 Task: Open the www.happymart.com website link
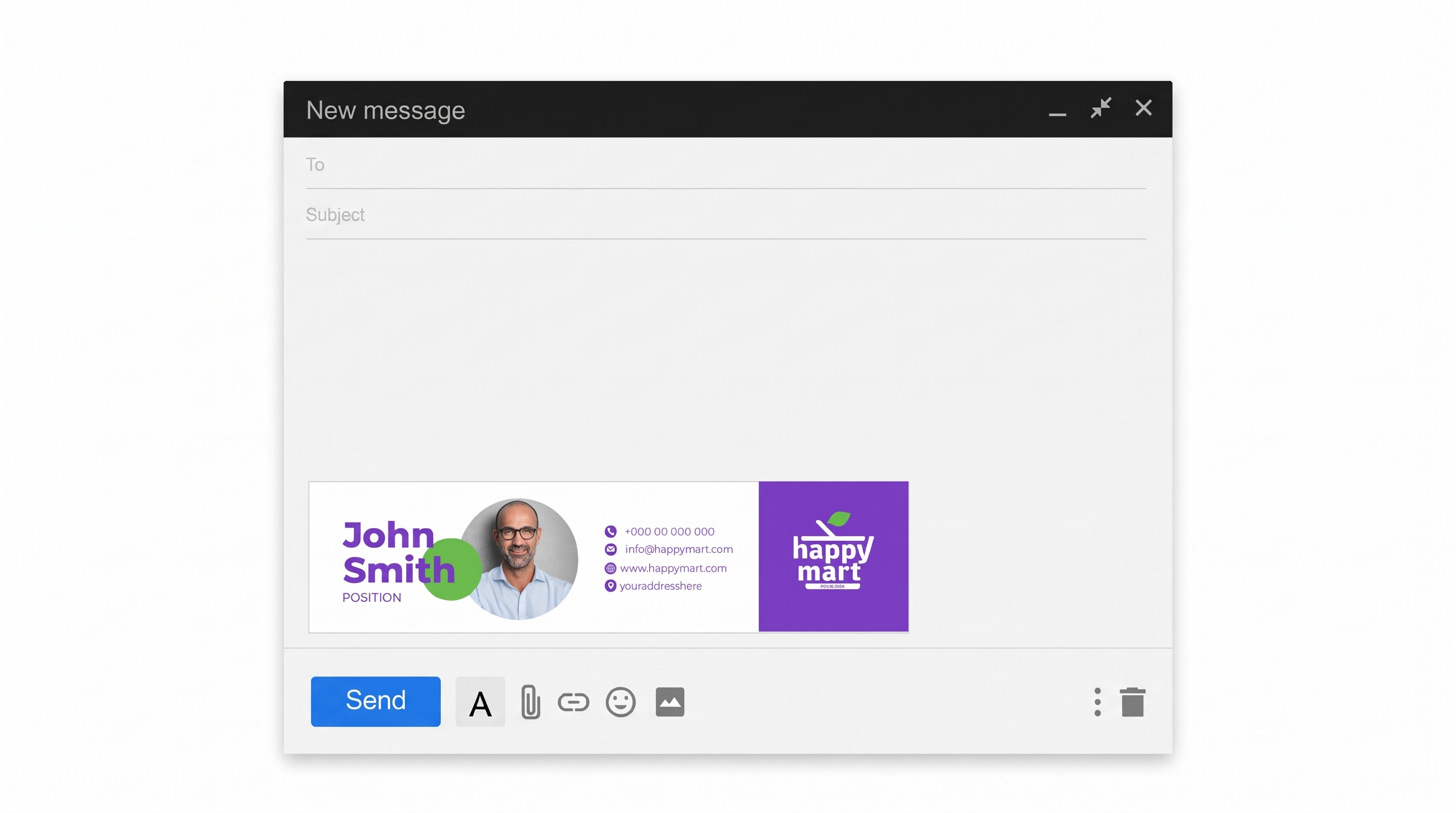pyautogui.click(x=673, y=568)
